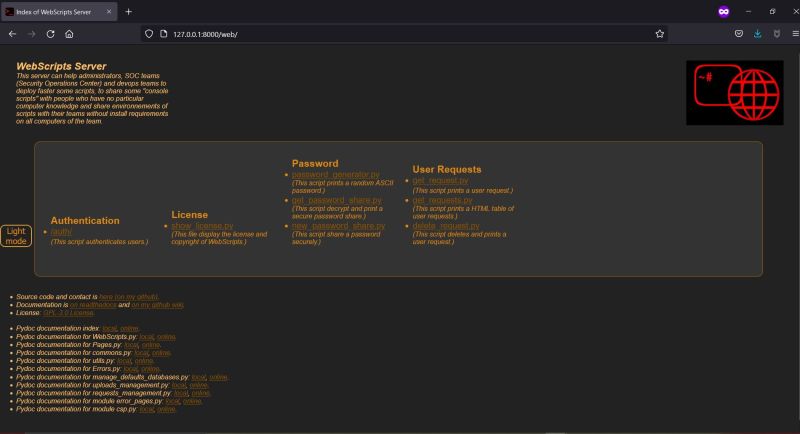The width and height of the screenshot is (800, 434).
Task: Open online Pydoc for Pages.py
Action: (x=151, y=345)
